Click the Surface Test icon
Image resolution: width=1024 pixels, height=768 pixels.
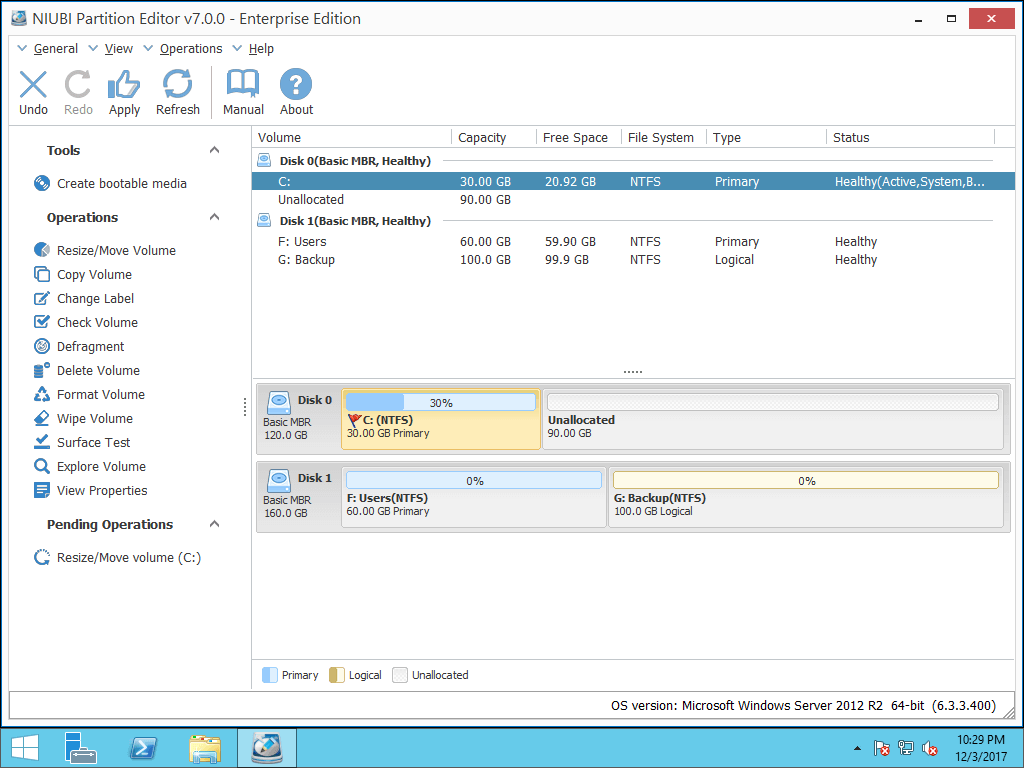pyautogui.click(x=42, y=442)
